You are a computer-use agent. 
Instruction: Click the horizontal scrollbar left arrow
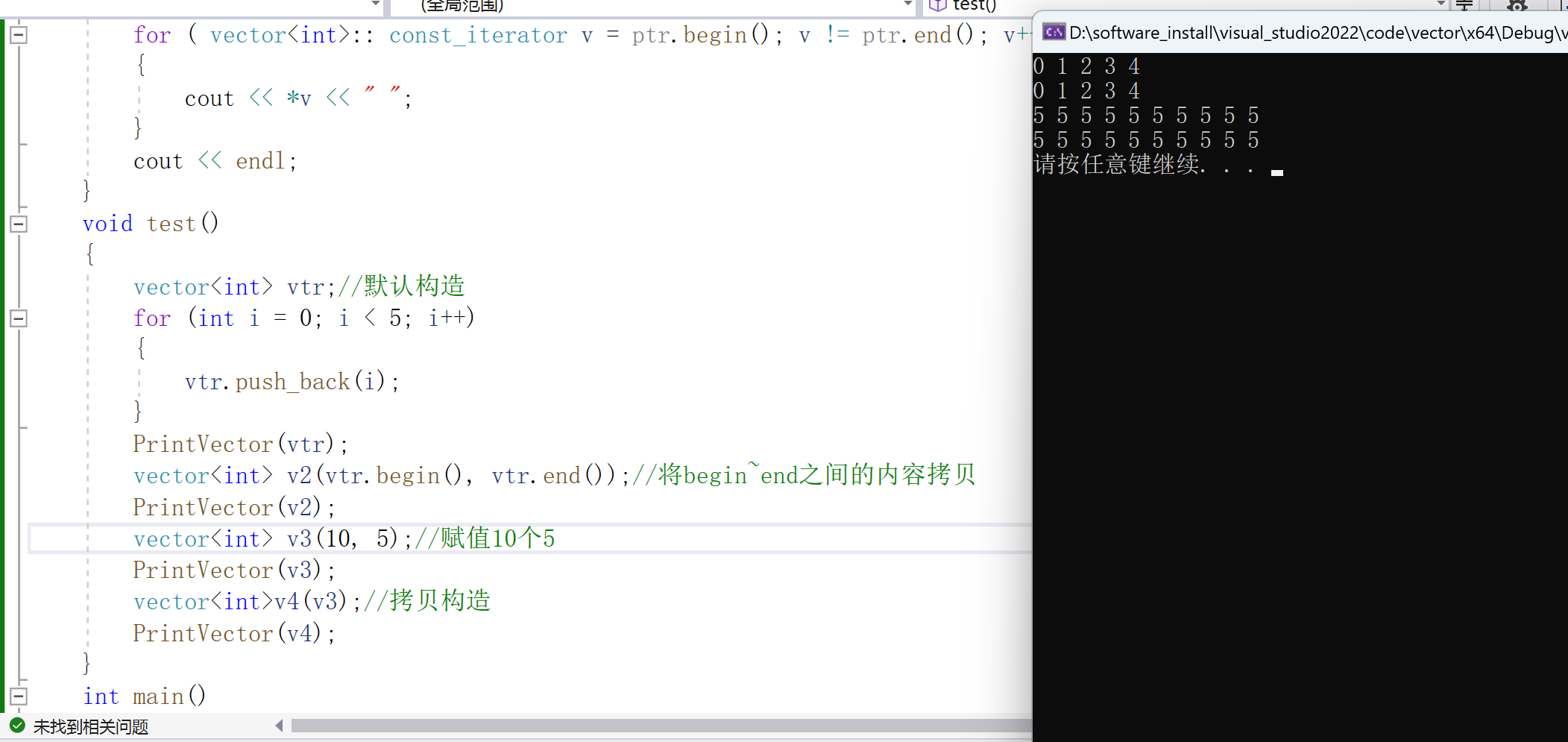279,726
